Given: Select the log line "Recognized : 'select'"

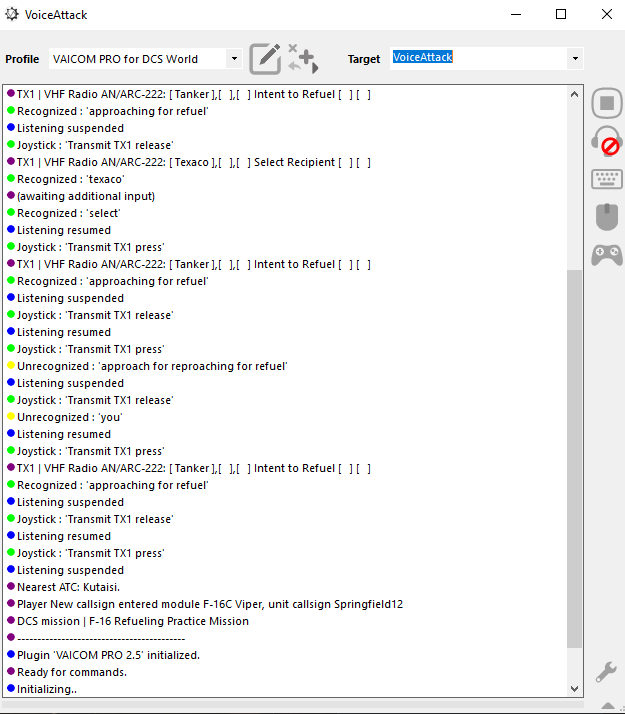Looking at the screenshot, I should click(64, 213).
